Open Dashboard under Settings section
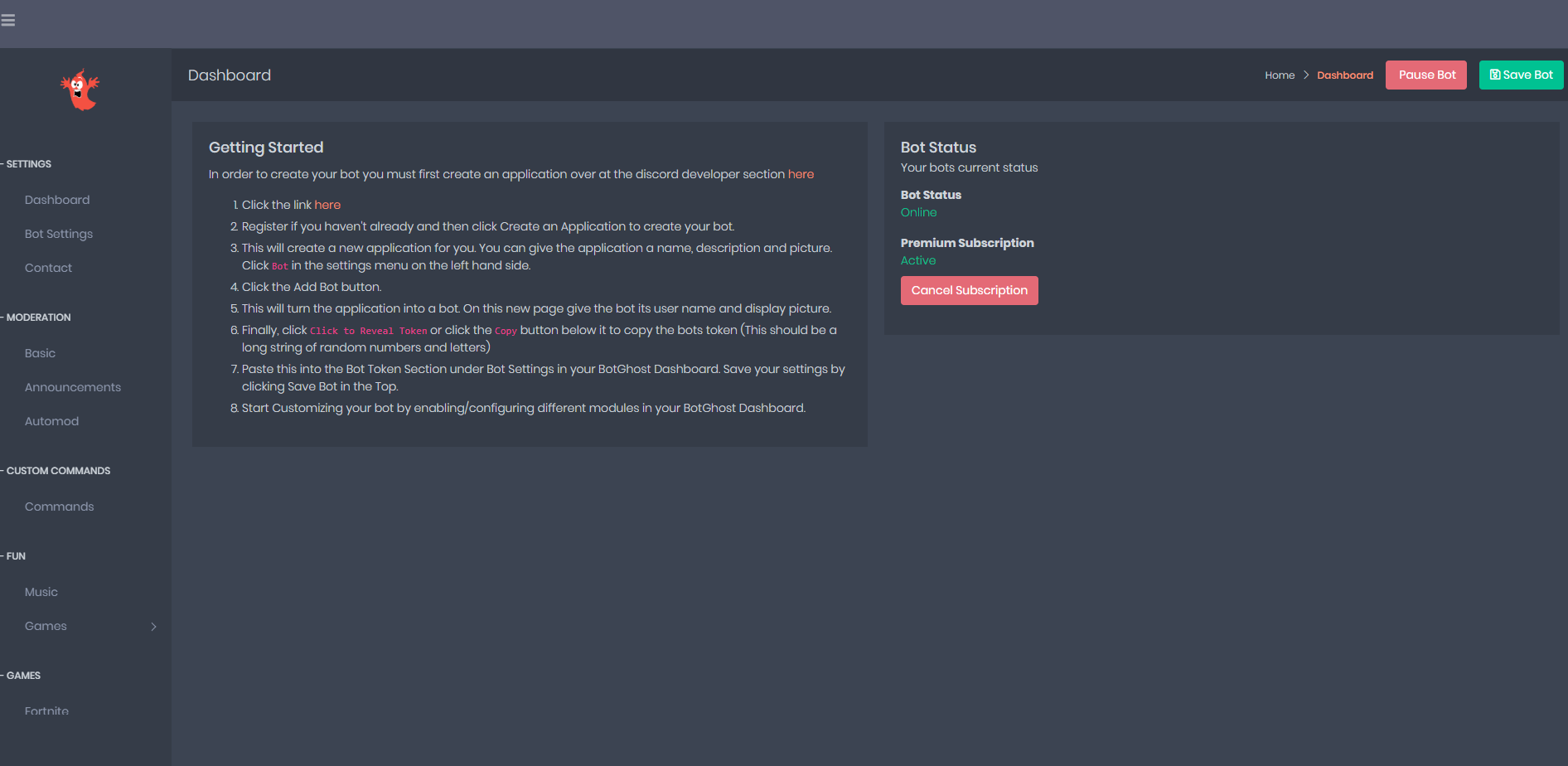The width and height of the screenshot is (1568, 766). pyautogui.click(x=57, y=200)
